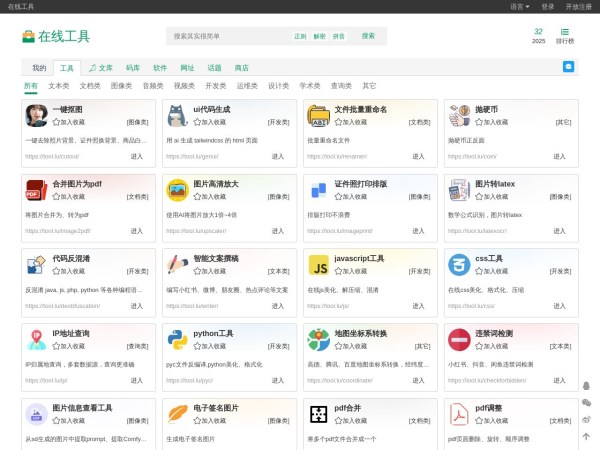
Task: Open the 抛硬币 coin toss icon
Action: coord(459,116)
